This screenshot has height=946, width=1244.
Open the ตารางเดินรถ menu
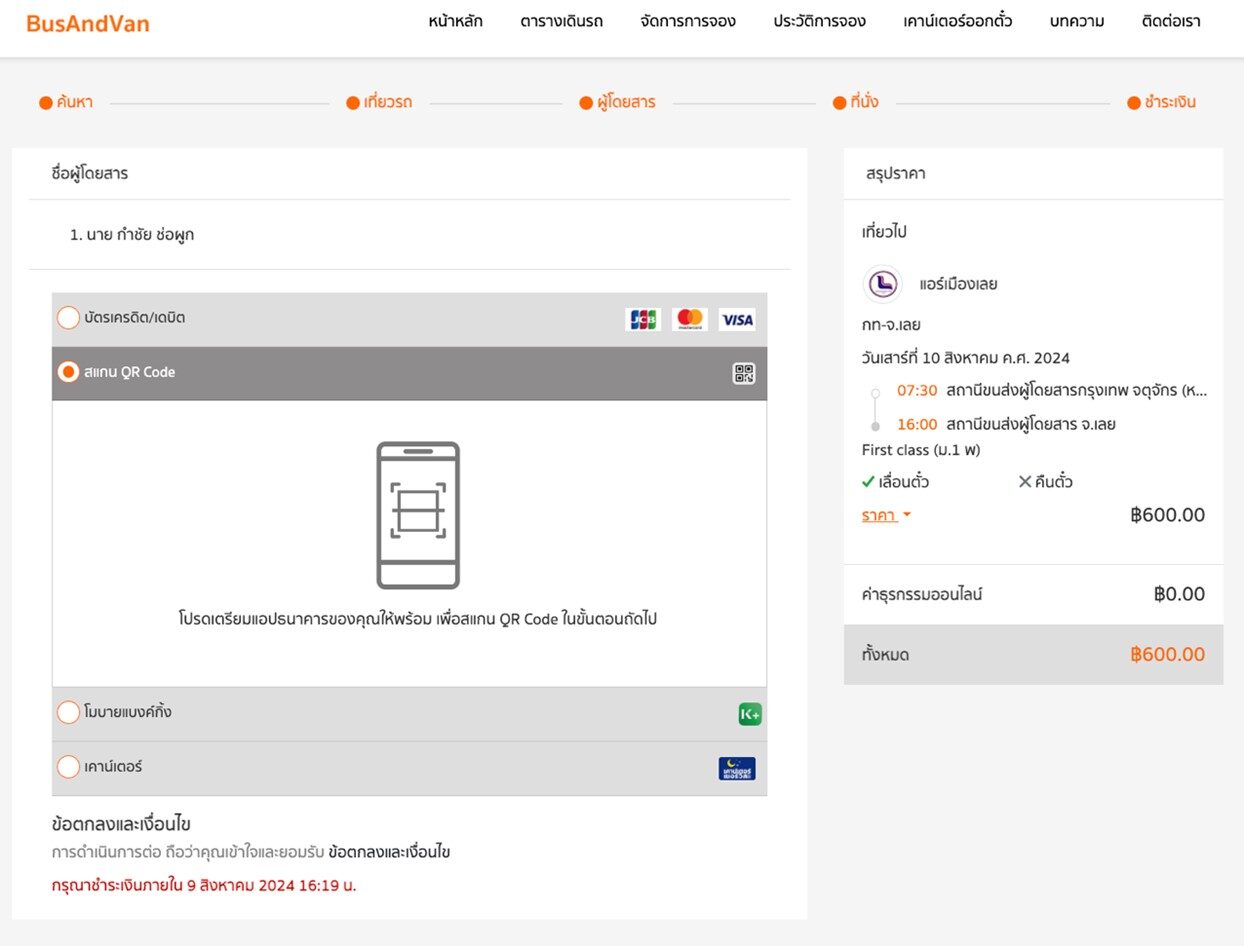[x=562, y=21]
